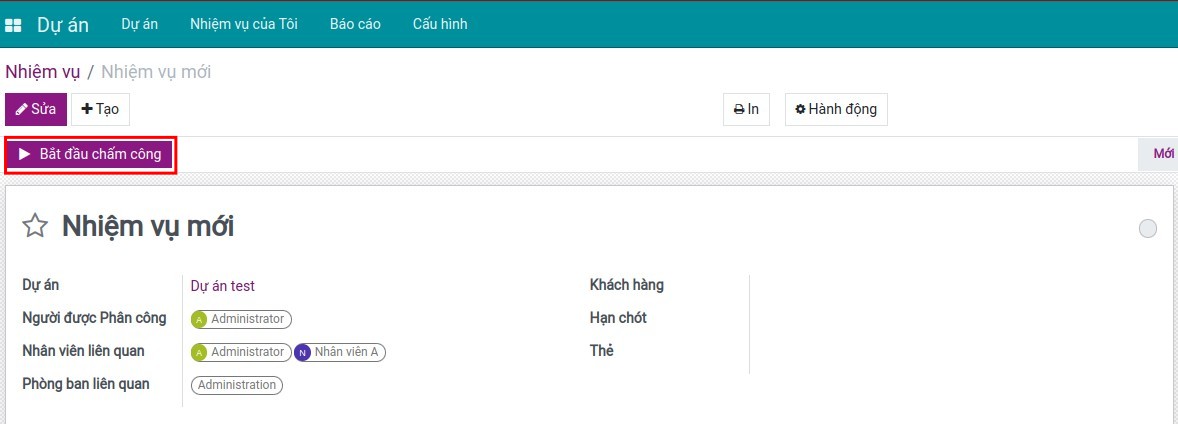
Task: Click the kanban state circle indicator
Action: (x=1147, y=229)
